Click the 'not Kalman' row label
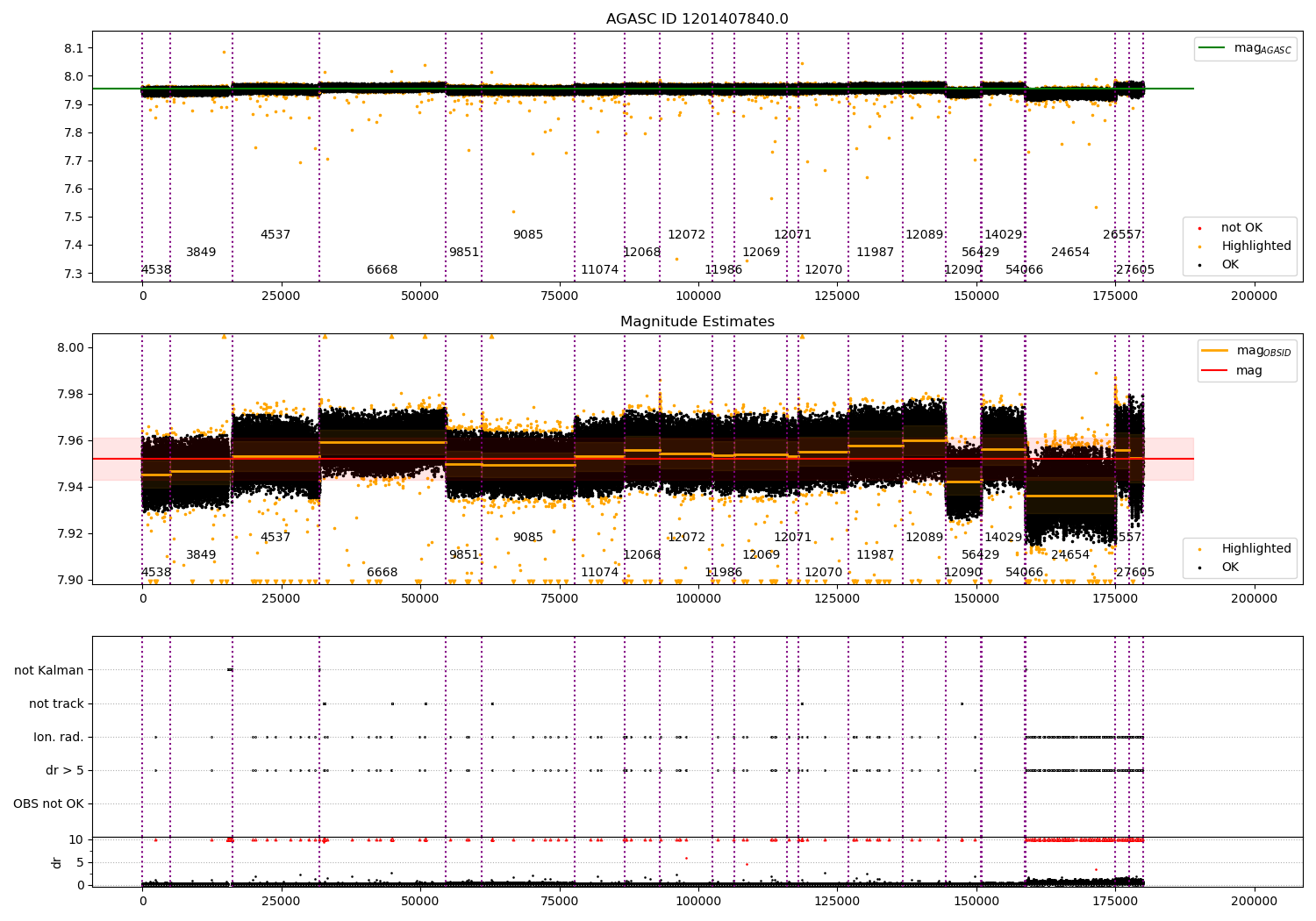The width and height of the screenshot is (1316, 921). (x=49, y=670)
